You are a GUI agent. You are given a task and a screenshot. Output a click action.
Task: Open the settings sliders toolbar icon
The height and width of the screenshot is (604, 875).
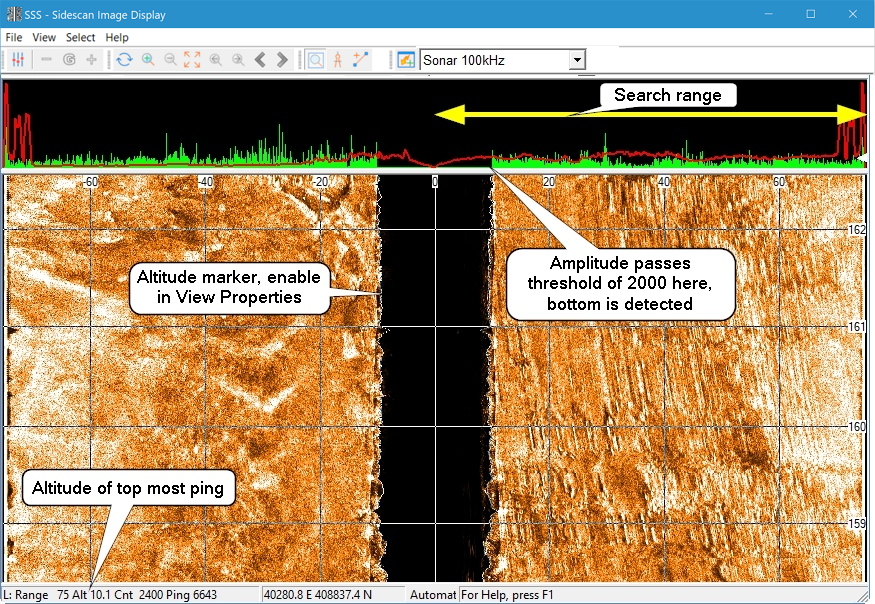click(18, 60)
